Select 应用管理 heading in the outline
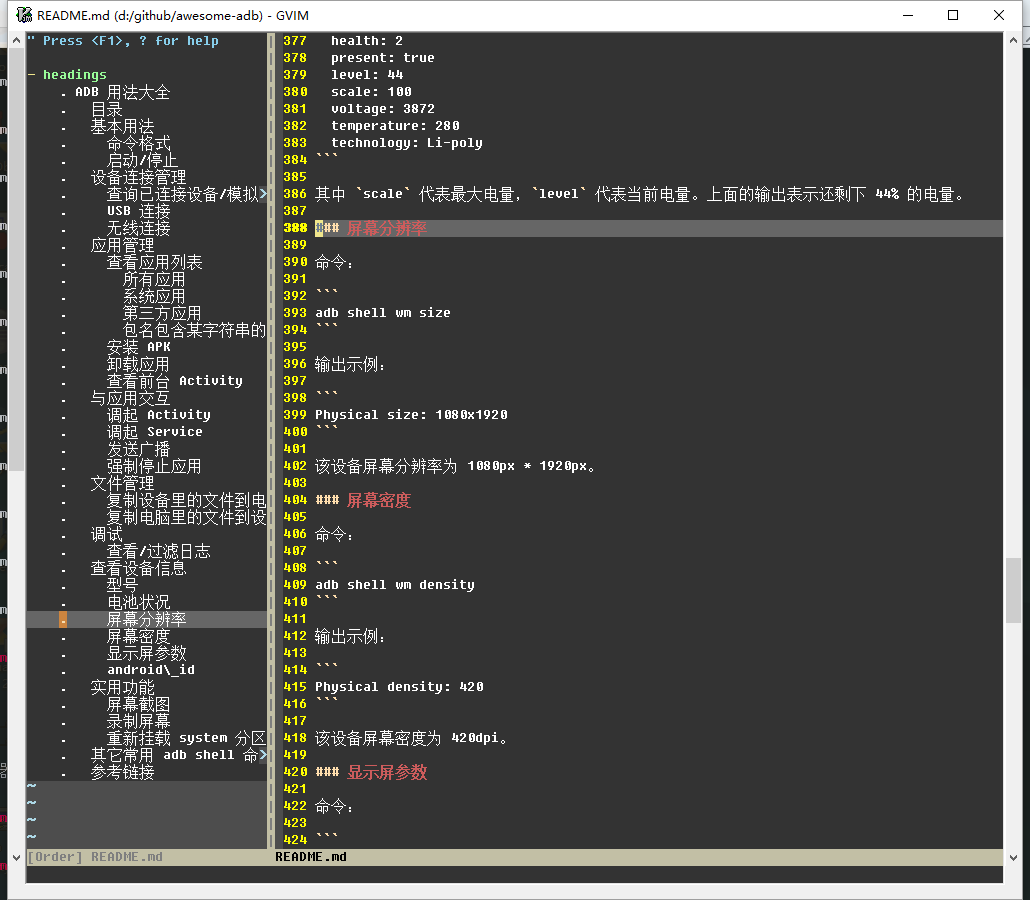Viewport: 1030px width, 900px height. click(122, 245)
